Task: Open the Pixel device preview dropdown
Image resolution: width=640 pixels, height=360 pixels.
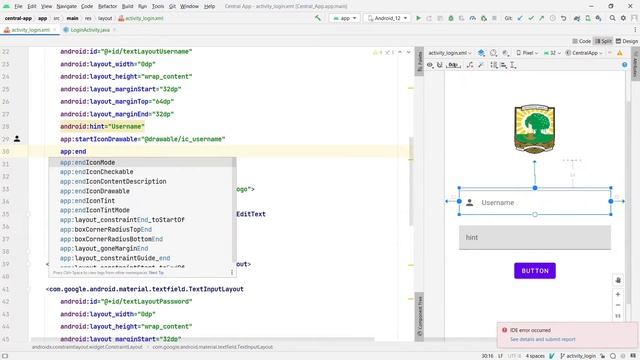Action: pos(527,53)
